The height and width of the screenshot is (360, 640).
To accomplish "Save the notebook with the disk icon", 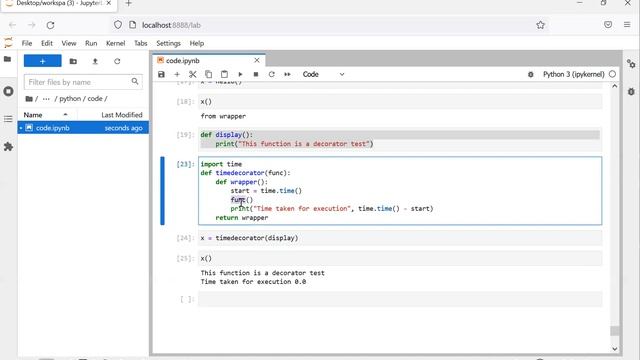I will click(161, 74).
